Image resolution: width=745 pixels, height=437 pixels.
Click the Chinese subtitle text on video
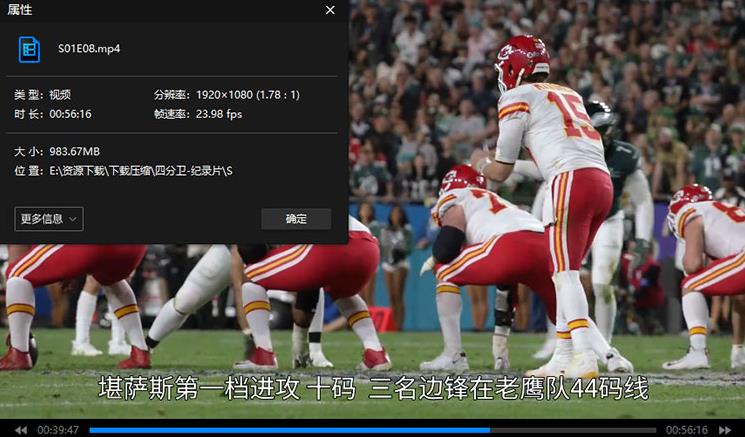372,388
